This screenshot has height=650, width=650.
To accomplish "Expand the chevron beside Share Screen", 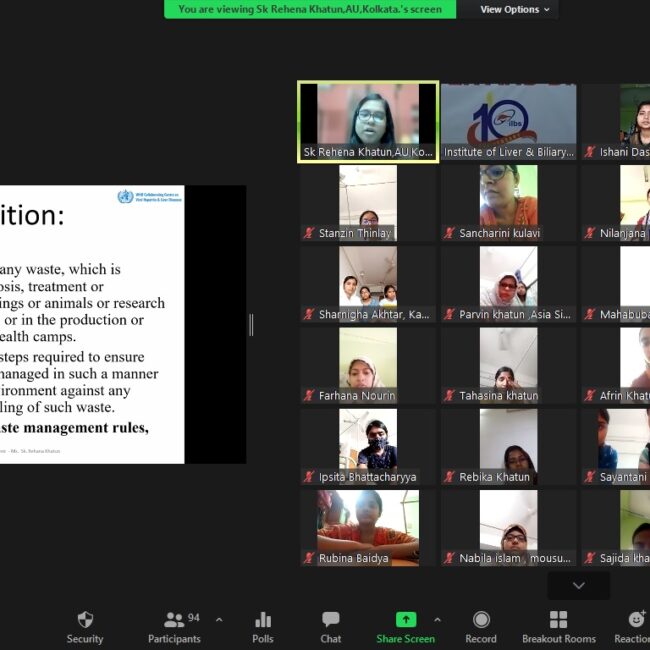I will [436, 620].
